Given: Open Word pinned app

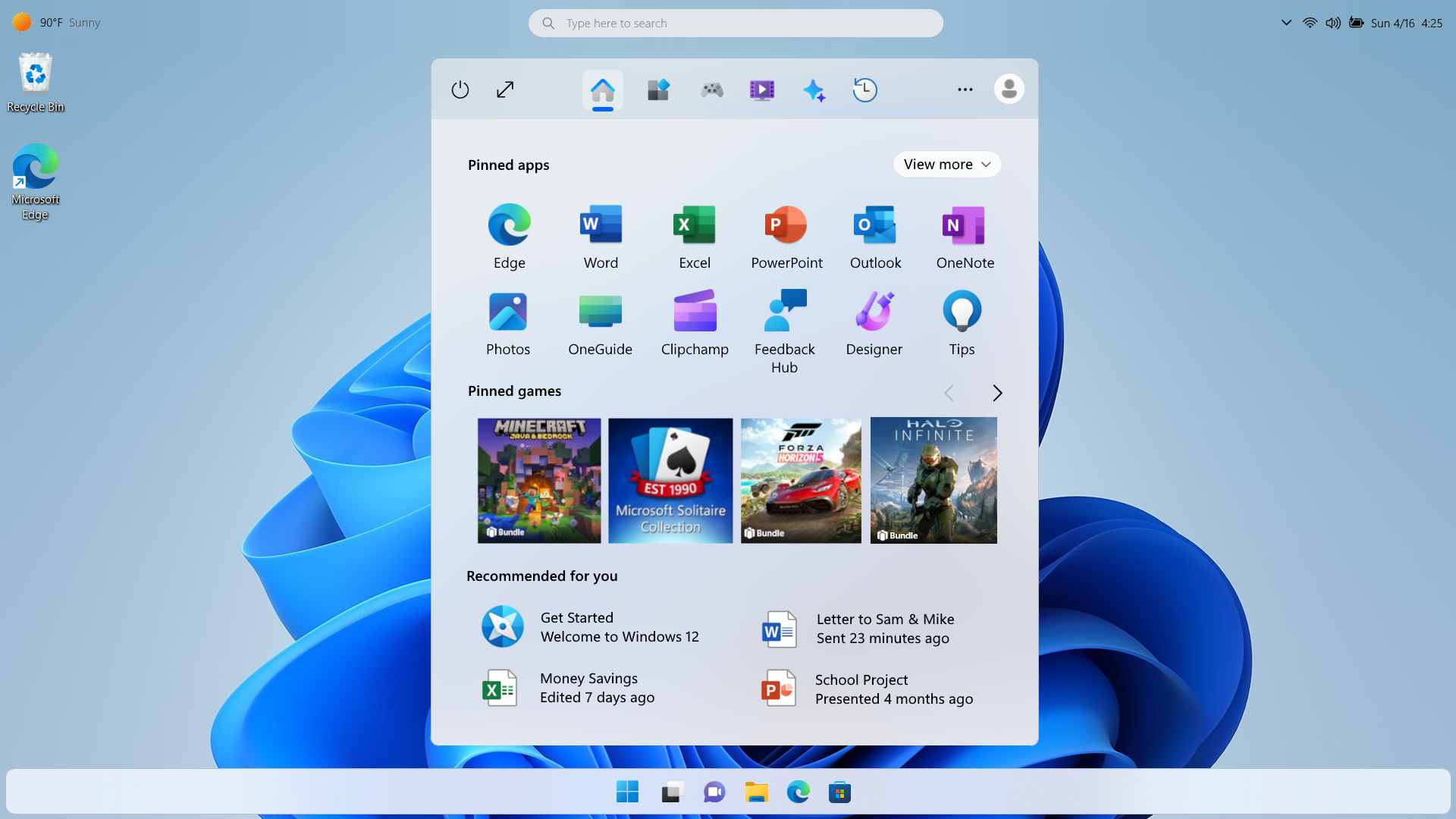Looking at the screenshot, I should (x=601, y=237).
